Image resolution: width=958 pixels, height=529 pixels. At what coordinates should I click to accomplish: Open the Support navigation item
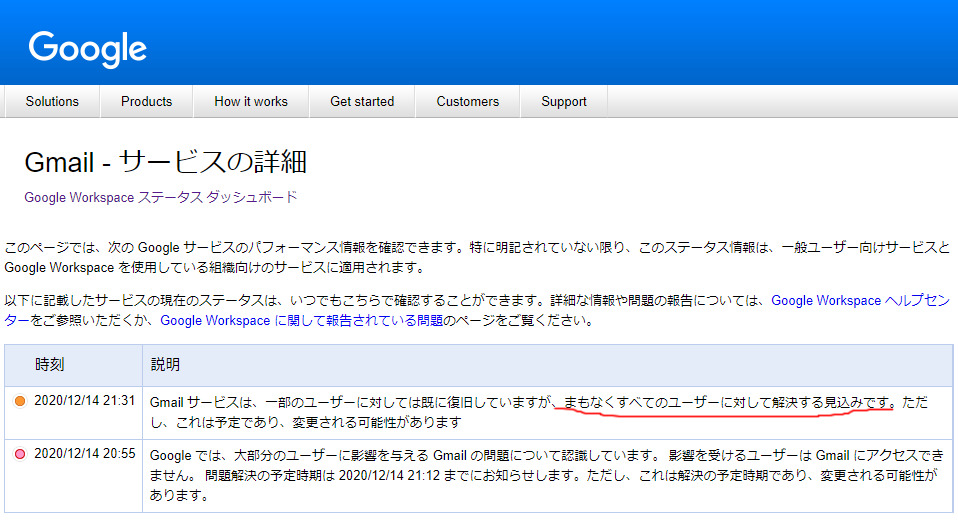click(x=564, y=101)
